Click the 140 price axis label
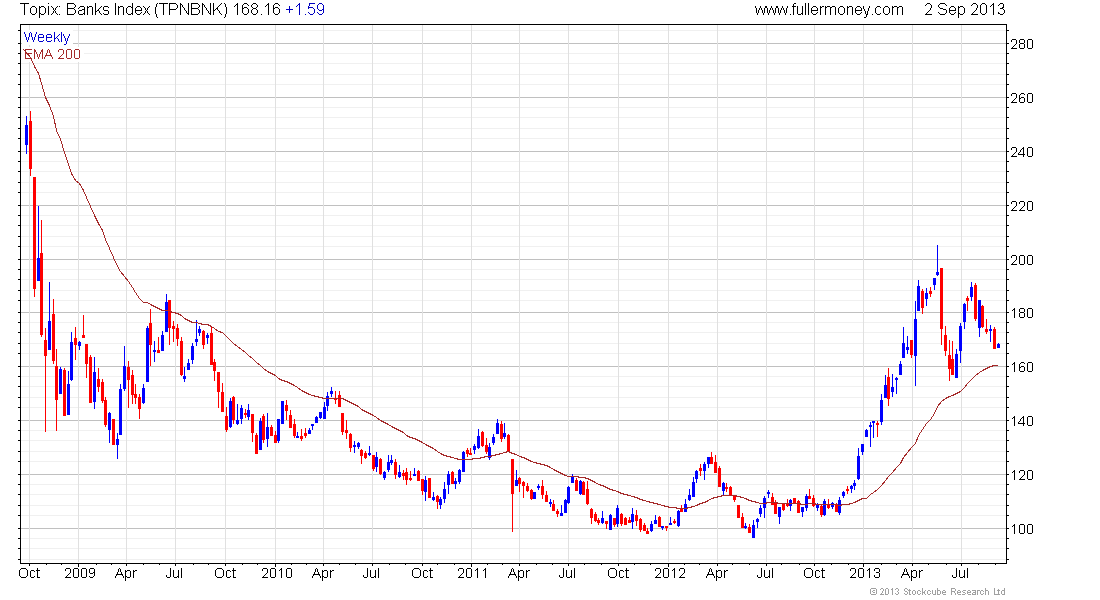This screenshot has height=600, width=1100. 1021,422
